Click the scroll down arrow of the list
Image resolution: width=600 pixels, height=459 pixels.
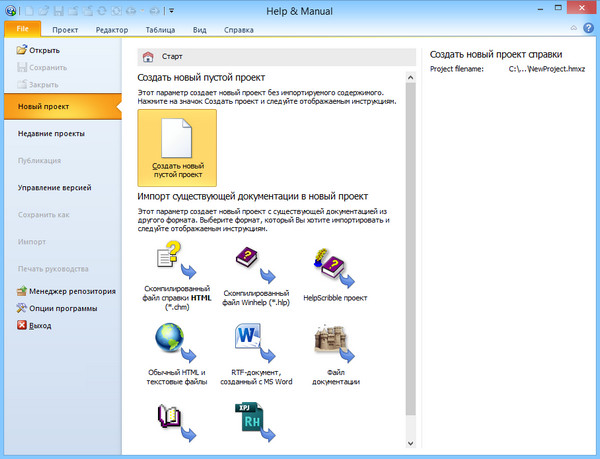[x=411, y=445]
